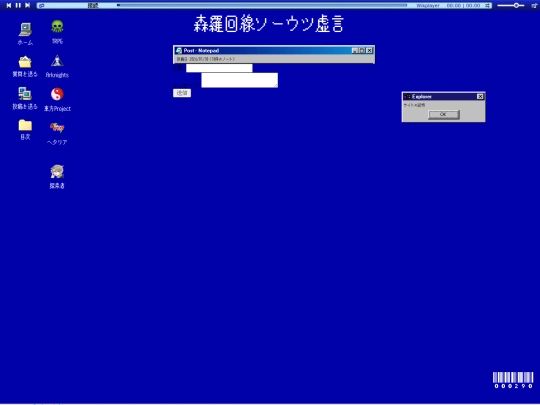Open the 質問を送る folder icon
The height and width of the screenshot is (405, 540).
tap(25, 62)
